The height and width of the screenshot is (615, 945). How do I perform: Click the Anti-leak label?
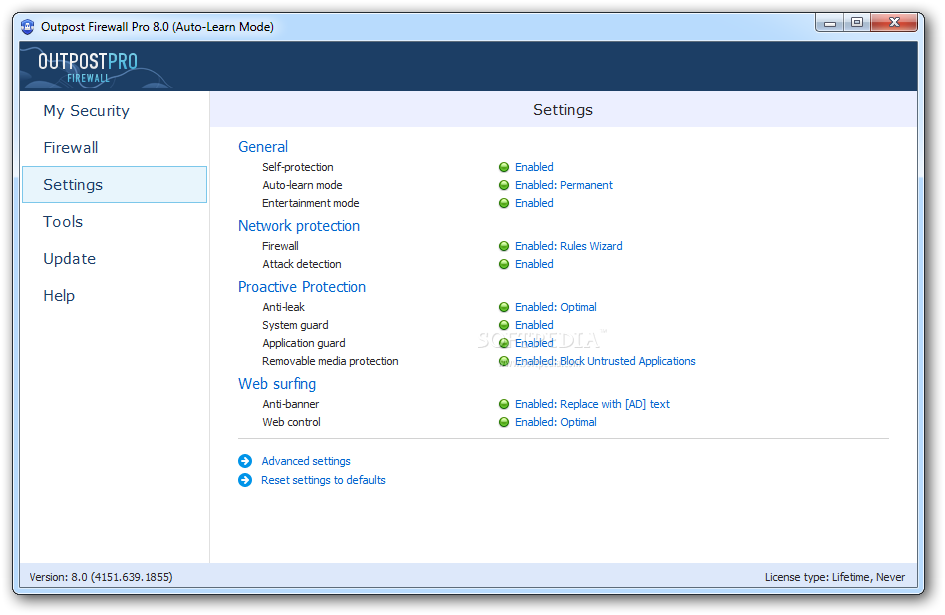pos(283,307)
